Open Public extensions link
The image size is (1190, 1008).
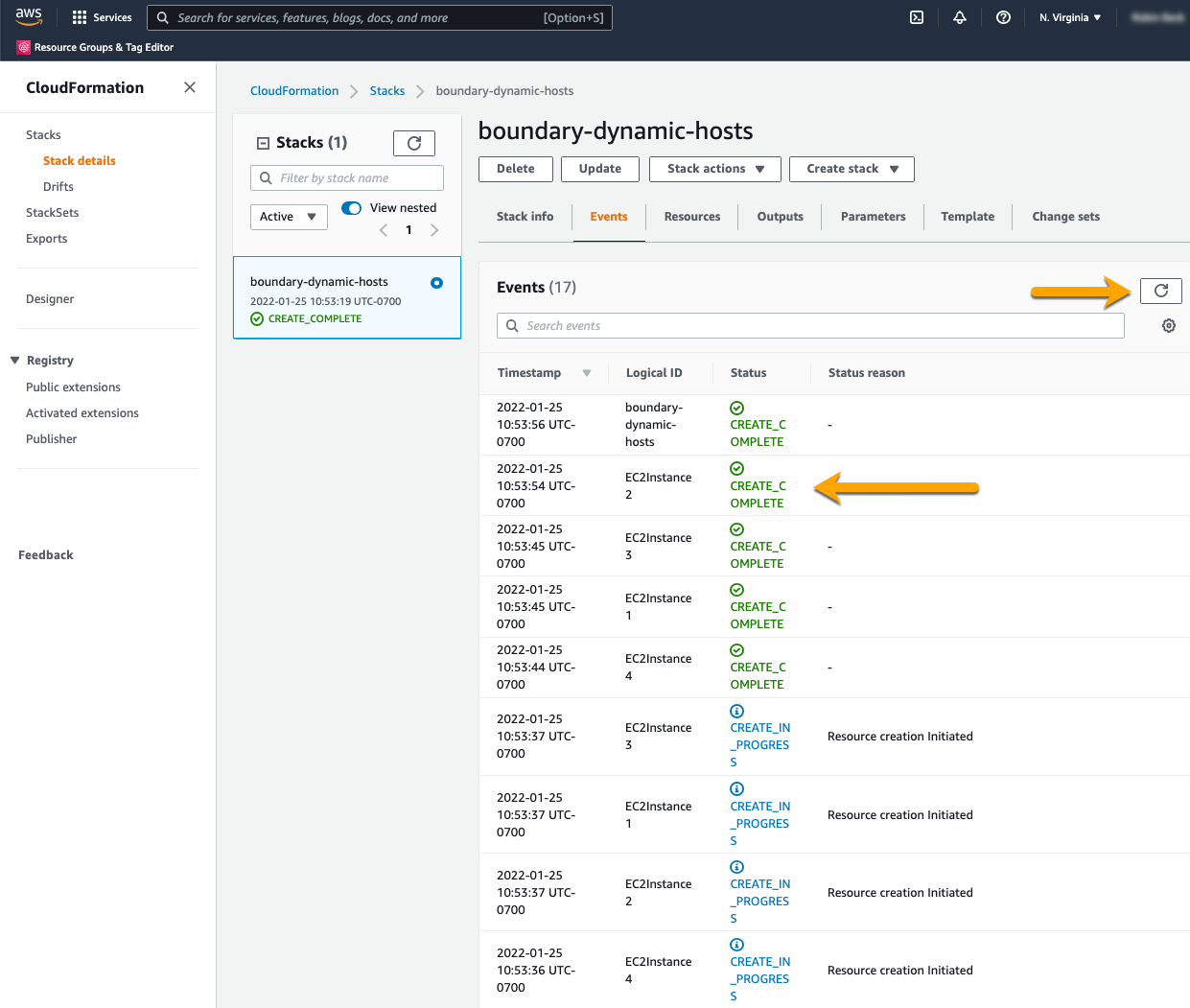coord(73,387)
